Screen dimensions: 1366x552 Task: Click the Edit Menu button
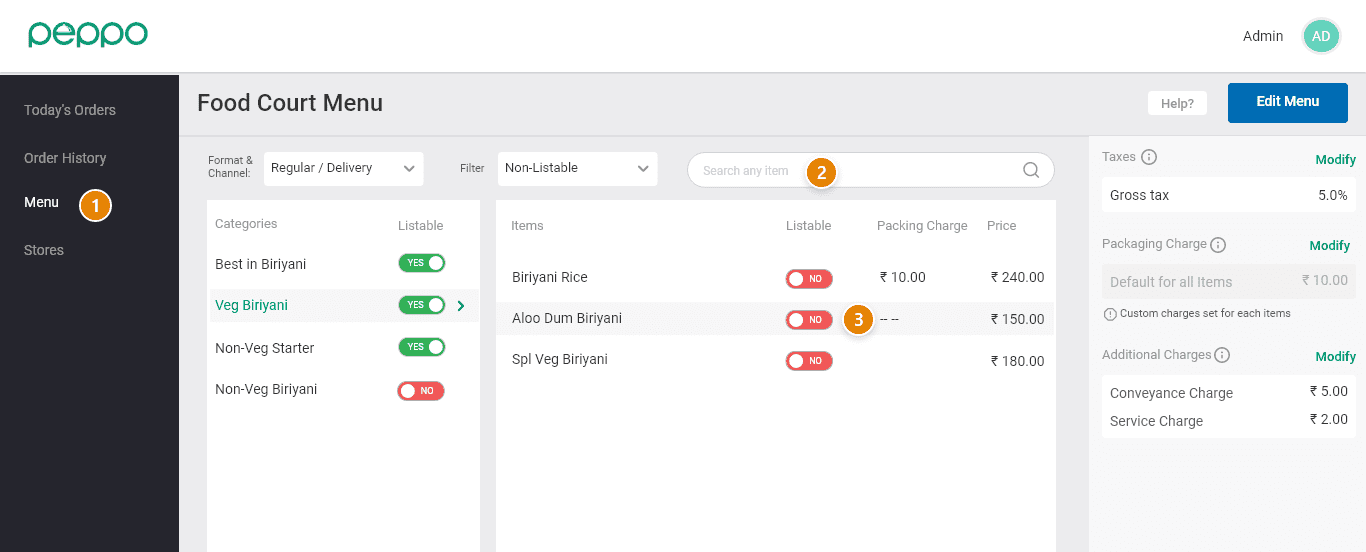pos(1287,102)
